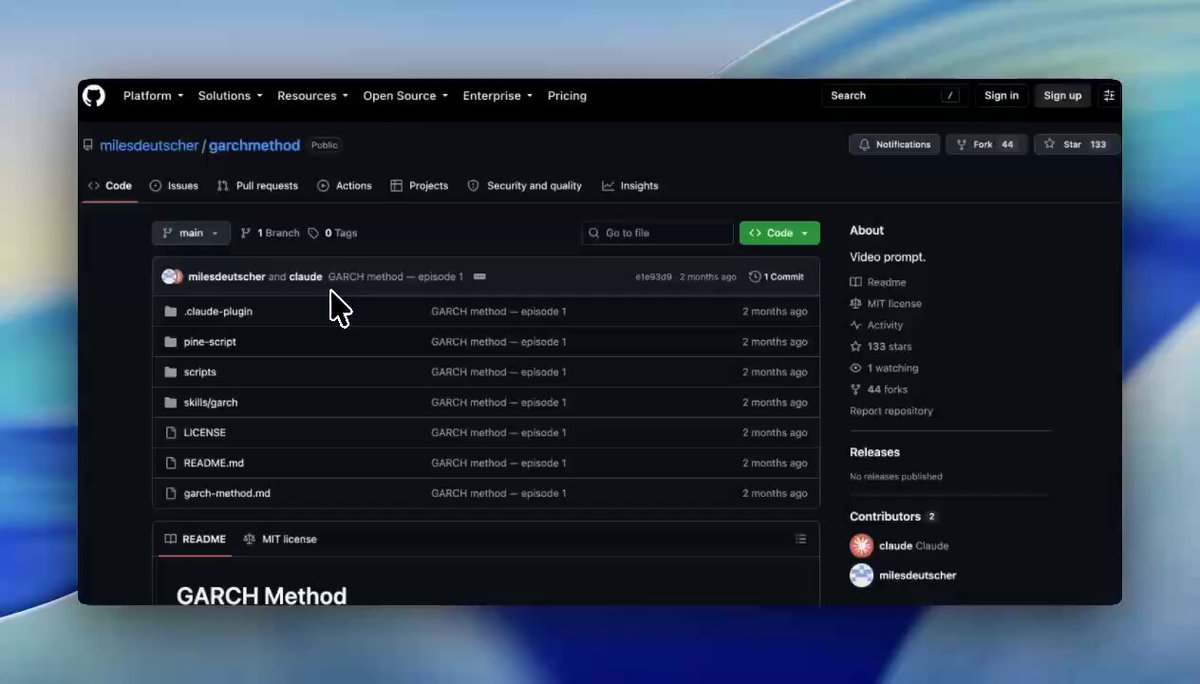
Task: Click the Report repository link
Action: pos(891,411)
